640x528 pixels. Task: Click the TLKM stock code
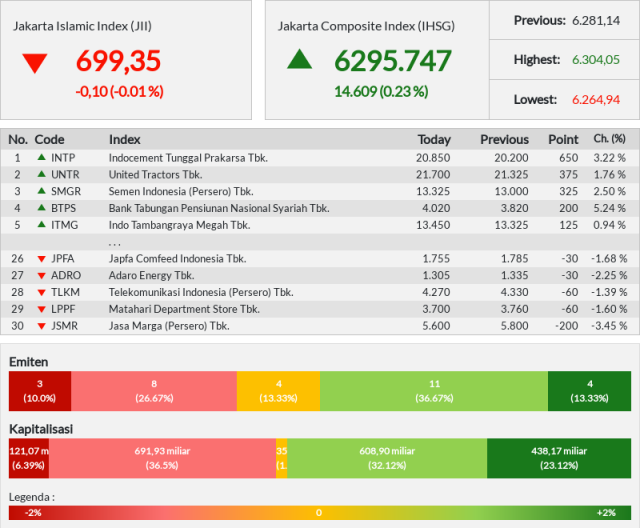pos(65,292)
